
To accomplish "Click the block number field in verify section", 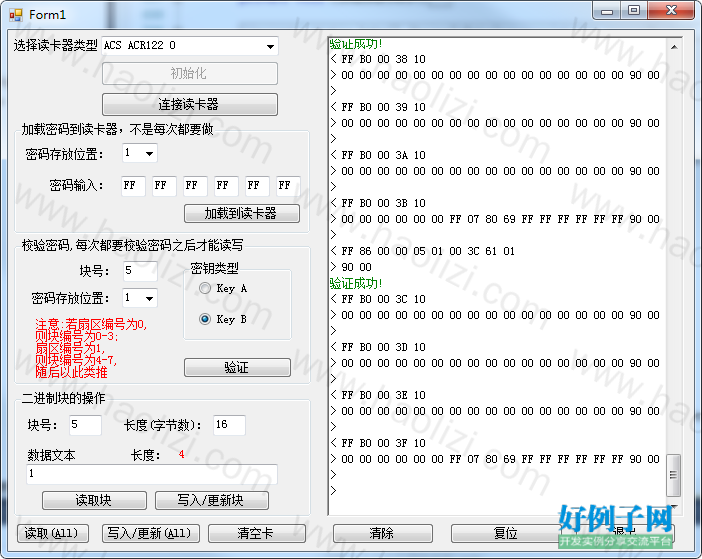I will [x=140, y=271].
